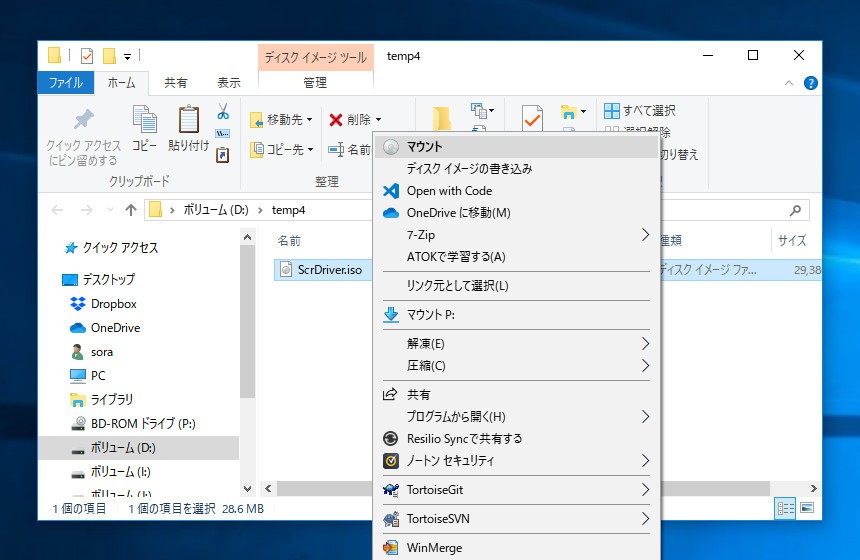860x560 pixels.
Task: Click the copy path icon in ribbon
Action: tap(223, 134)
